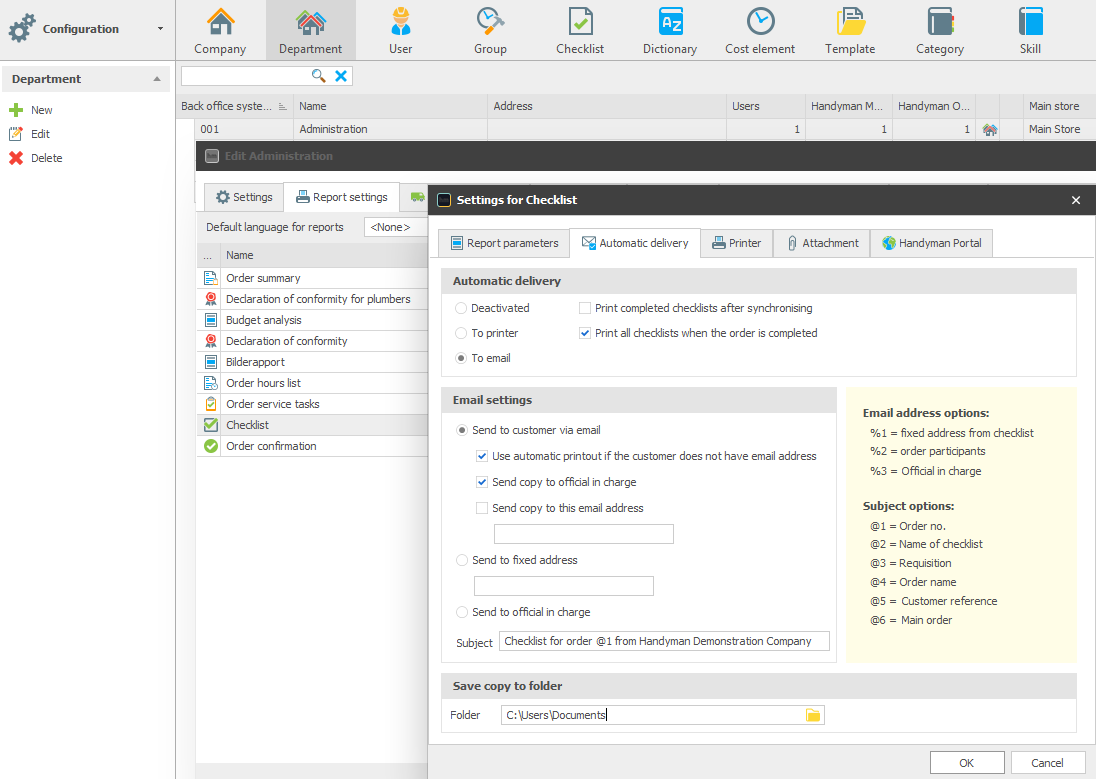
Task: Open the Group configuration icon
Action: [490, 31]
